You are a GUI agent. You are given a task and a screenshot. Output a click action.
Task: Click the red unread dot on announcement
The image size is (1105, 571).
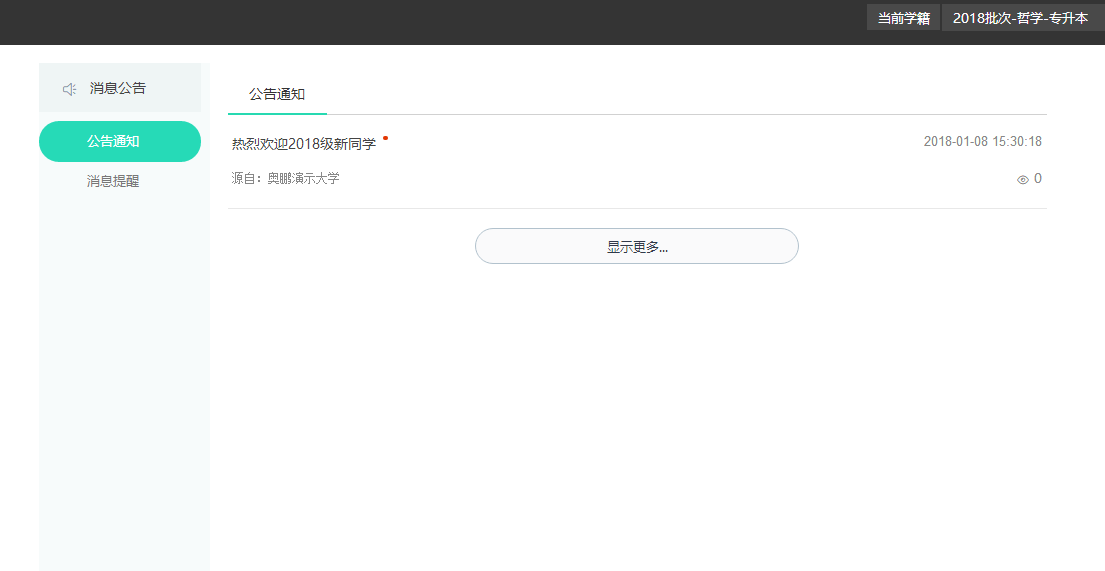click(385, 138)
